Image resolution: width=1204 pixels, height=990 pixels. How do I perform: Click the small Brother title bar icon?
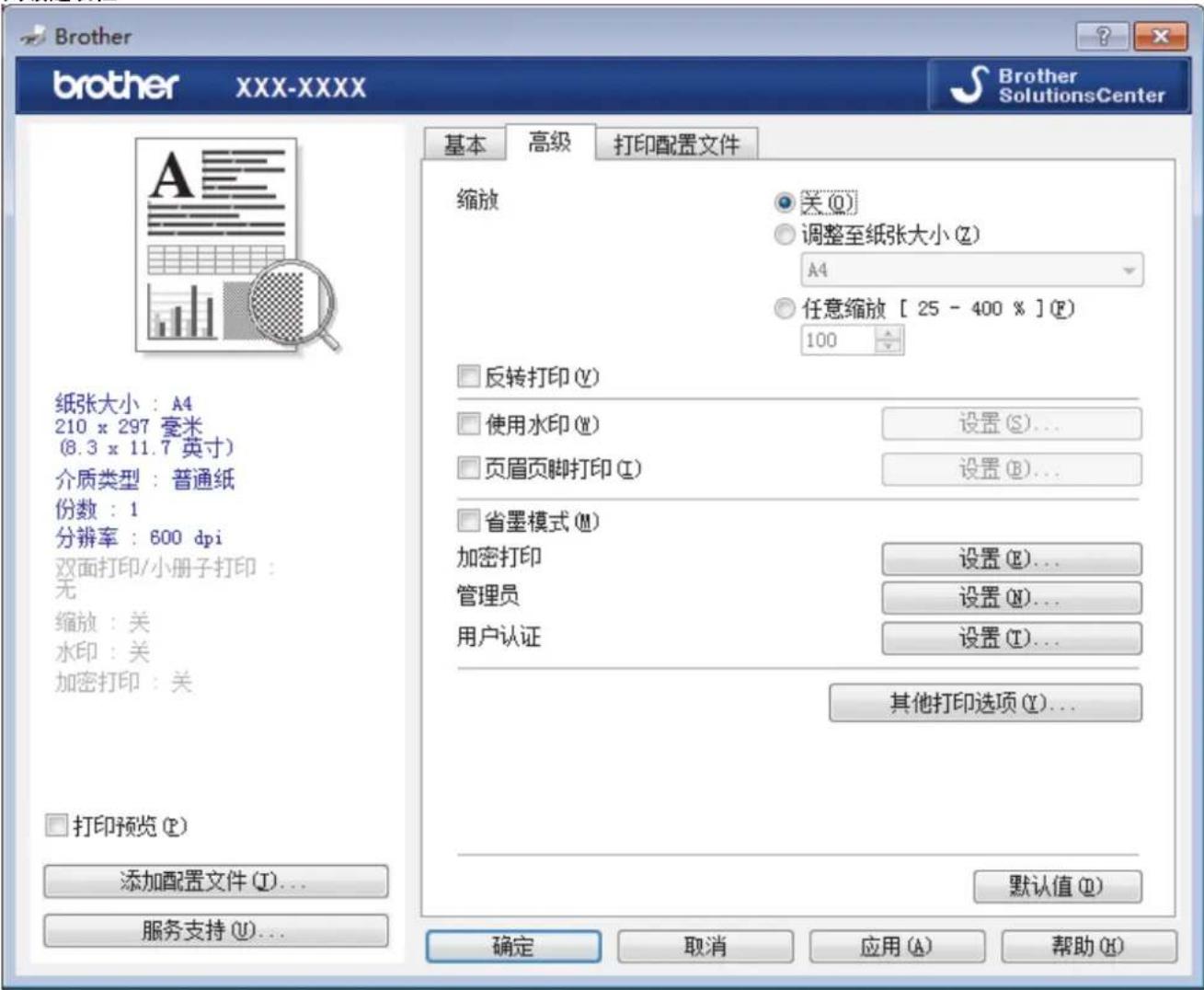pos(33,37)
